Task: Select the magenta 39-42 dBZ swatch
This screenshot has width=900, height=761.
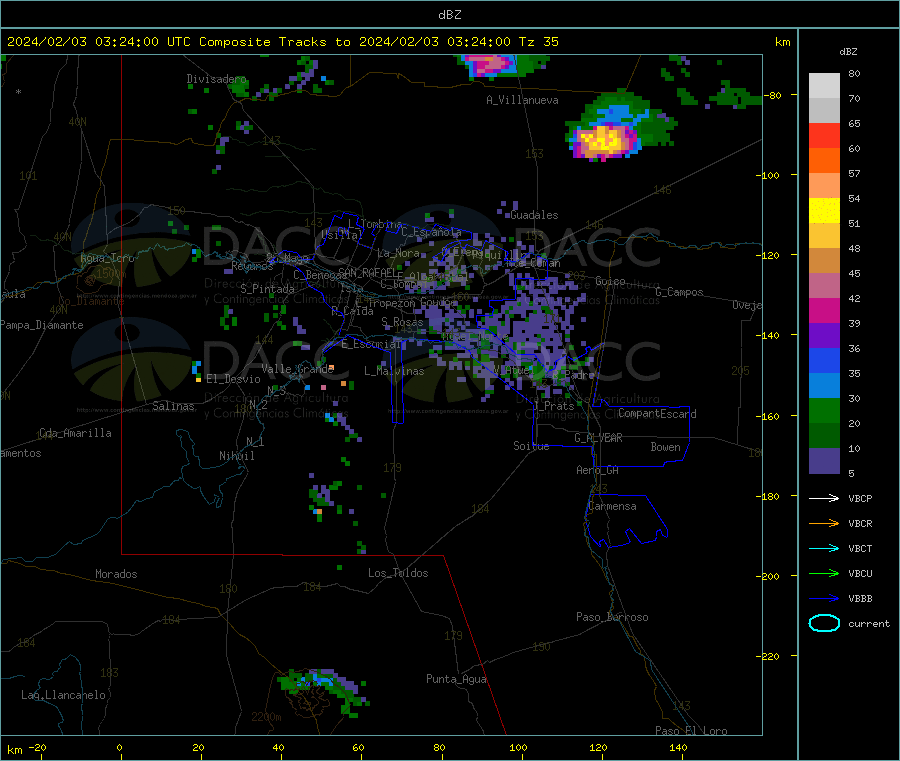Action: pos(824,310)
